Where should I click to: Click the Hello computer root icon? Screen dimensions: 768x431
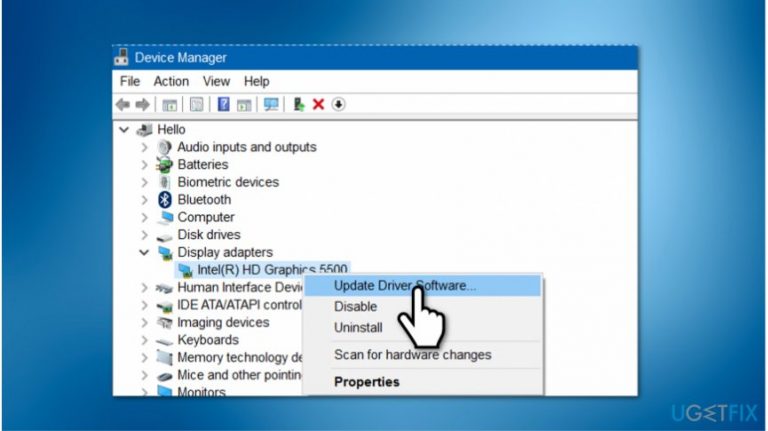[x=144, y=130]
